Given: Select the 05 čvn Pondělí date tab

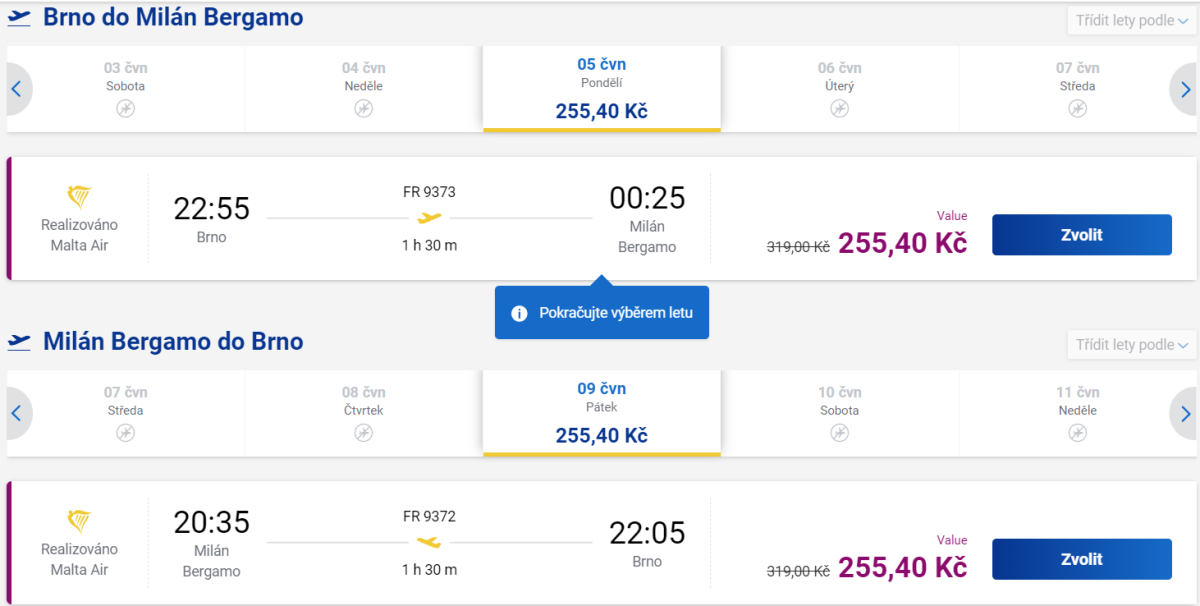Looking at the screenshot, I should 601,88.
